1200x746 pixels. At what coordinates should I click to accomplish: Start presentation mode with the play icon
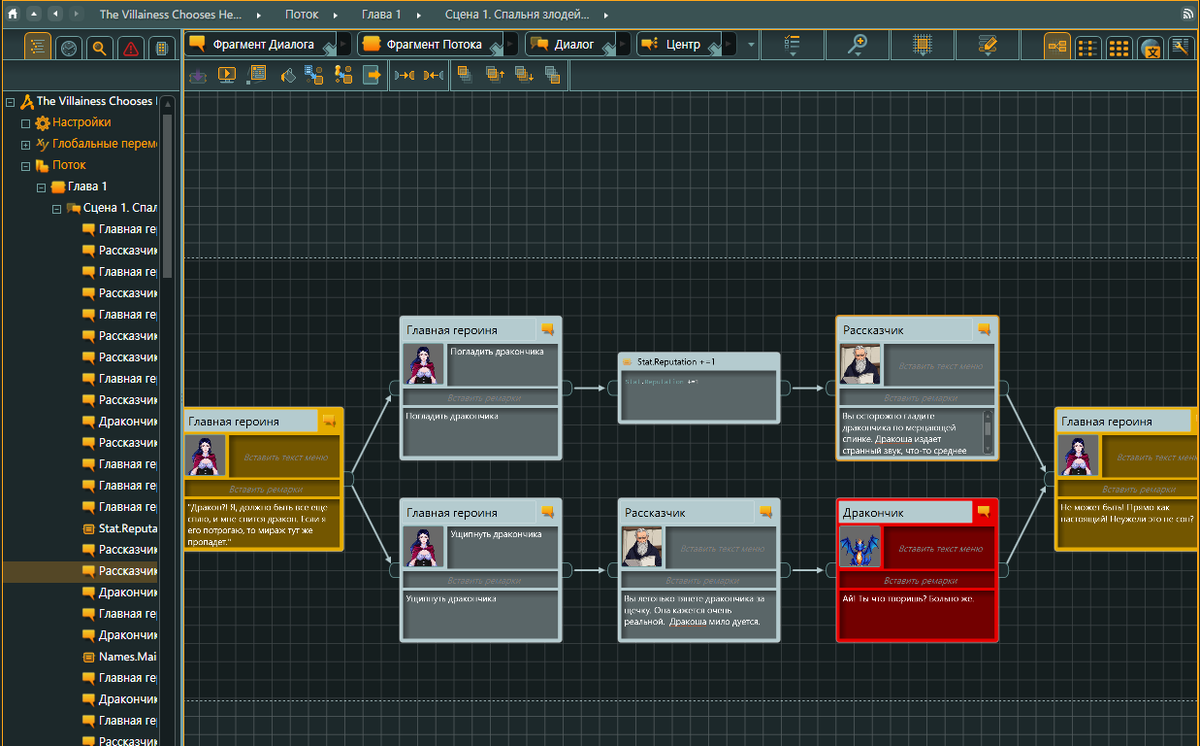coord(227,75)
